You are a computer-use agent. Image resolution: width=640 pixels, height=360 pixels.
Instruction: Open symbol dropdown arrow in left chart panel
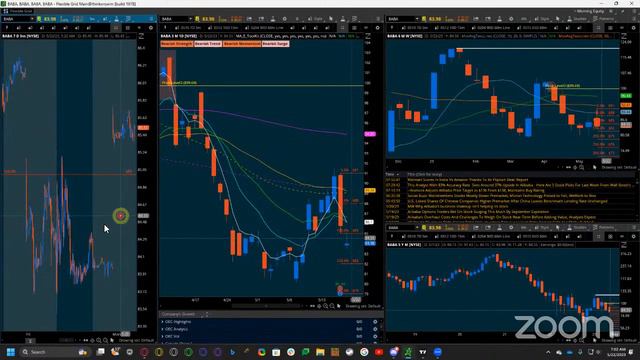[x=32, y=19]
